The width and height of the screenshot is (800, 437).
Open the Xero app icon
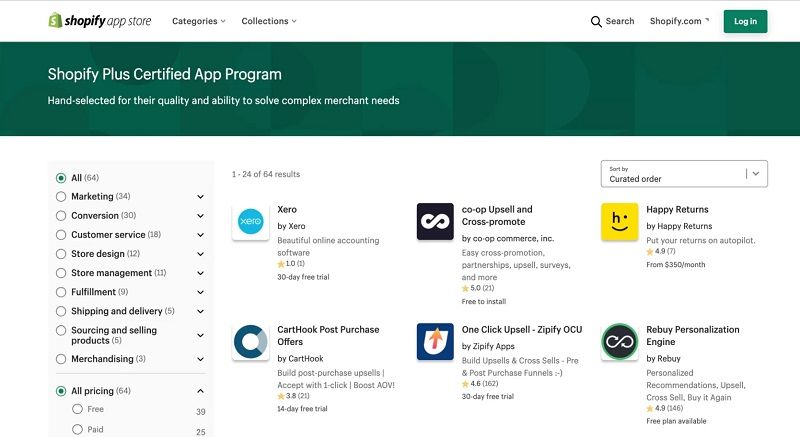click(251, 221)
